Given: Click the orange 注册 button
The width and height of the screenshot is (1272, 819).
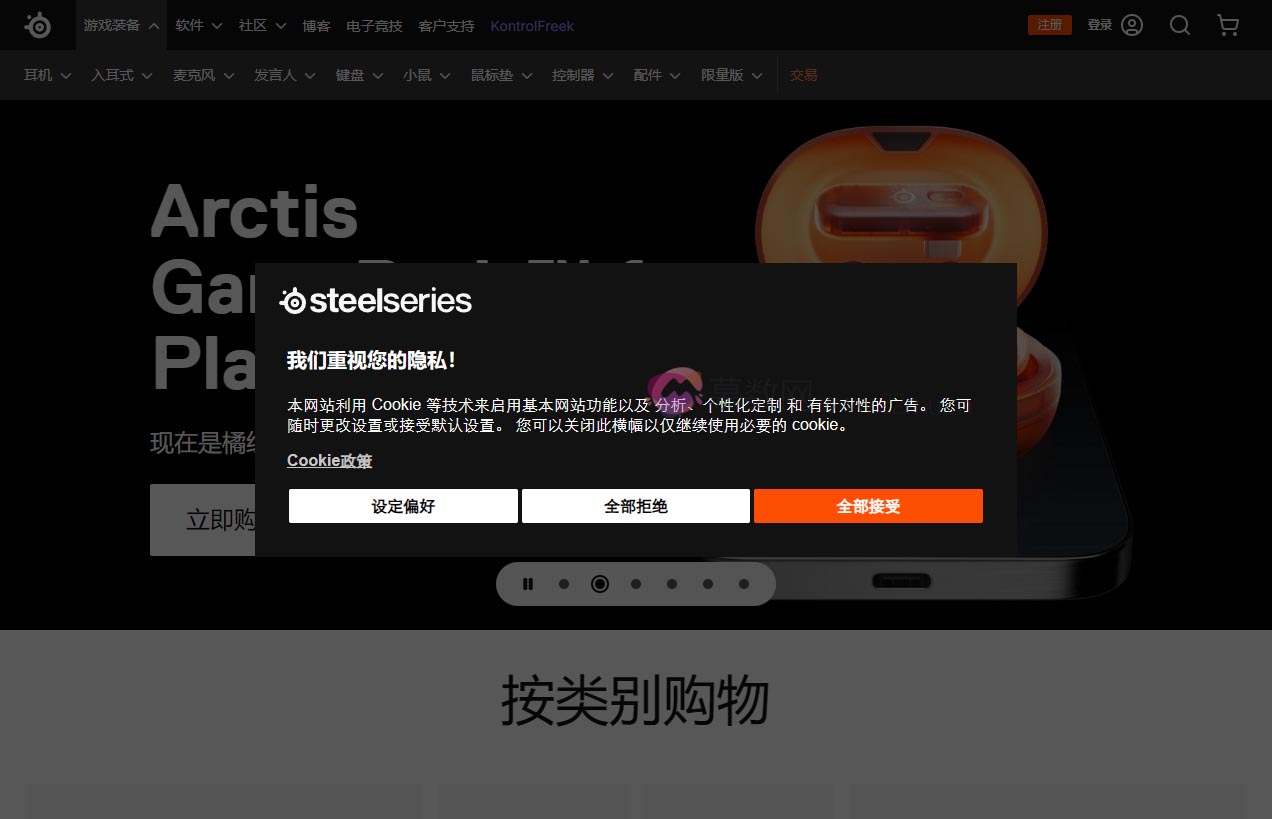Looking at the screenshot, I should pyautogui.click(x=1049, y=25).
